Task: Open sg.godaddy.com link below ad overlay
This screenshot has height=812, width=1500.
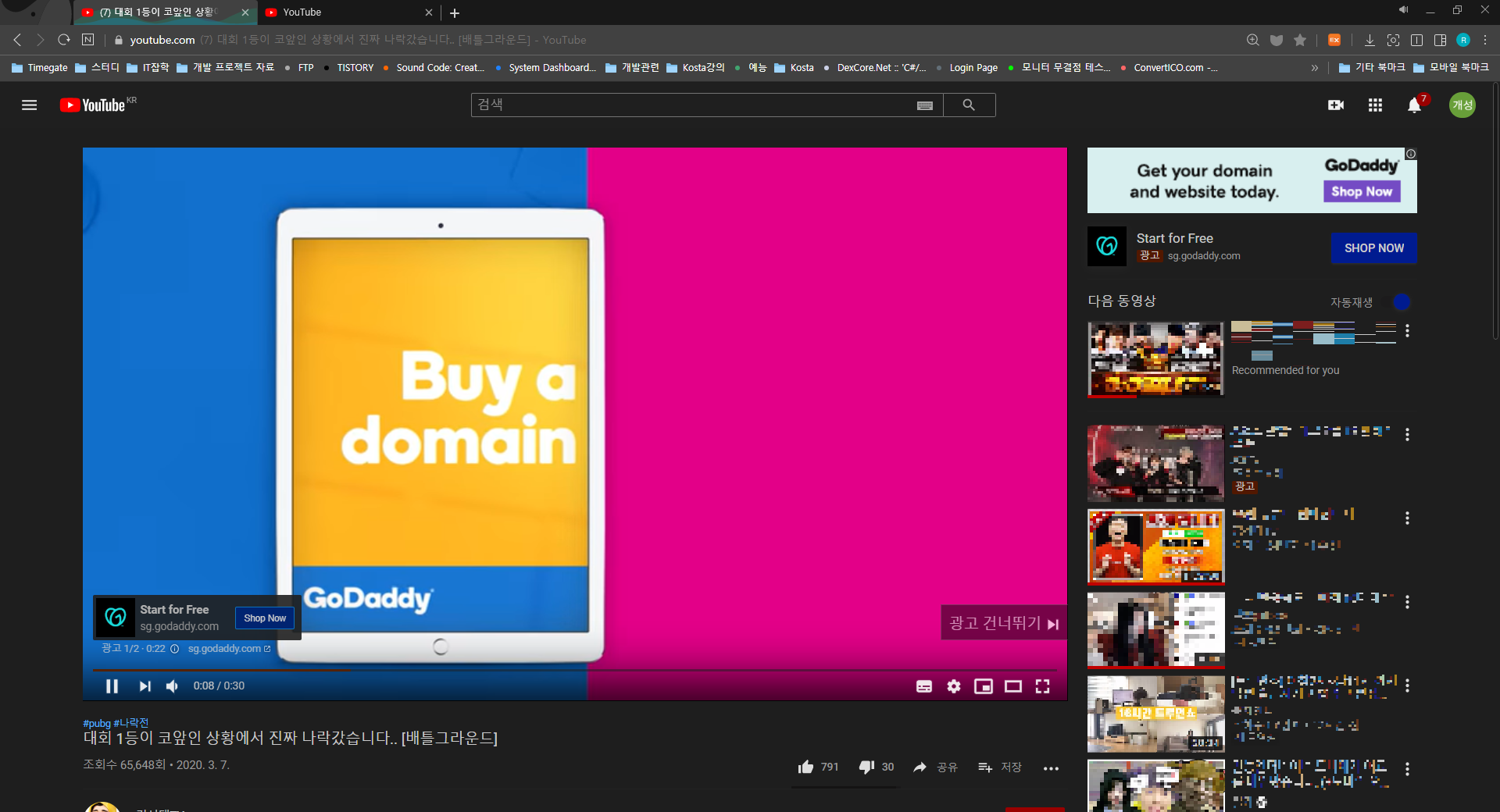Action: (x=229, y=649)
